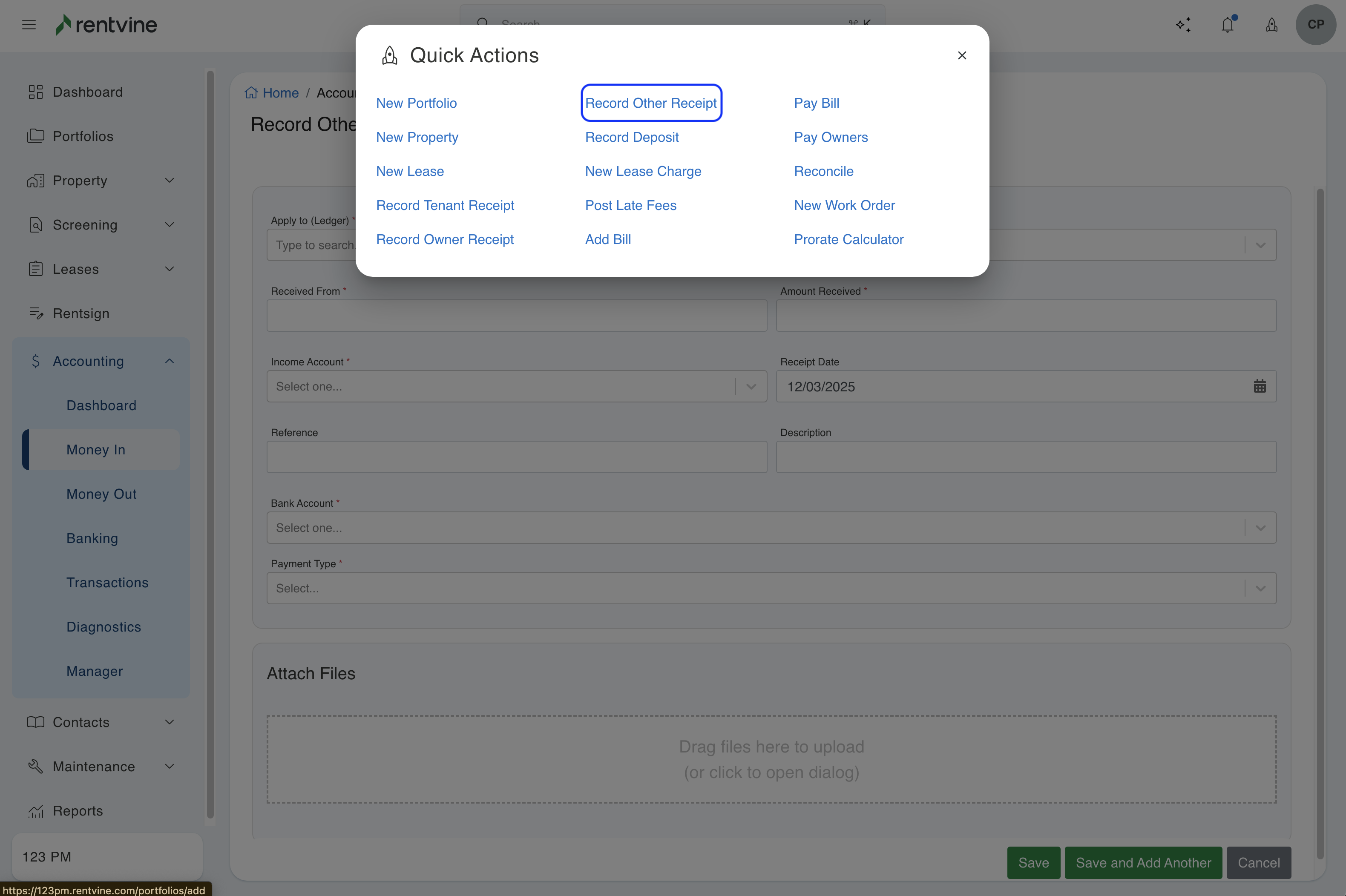Open the AI sparkle assistant icon
This screenshot has width=1346, height=896.
tap(1183, 25)
